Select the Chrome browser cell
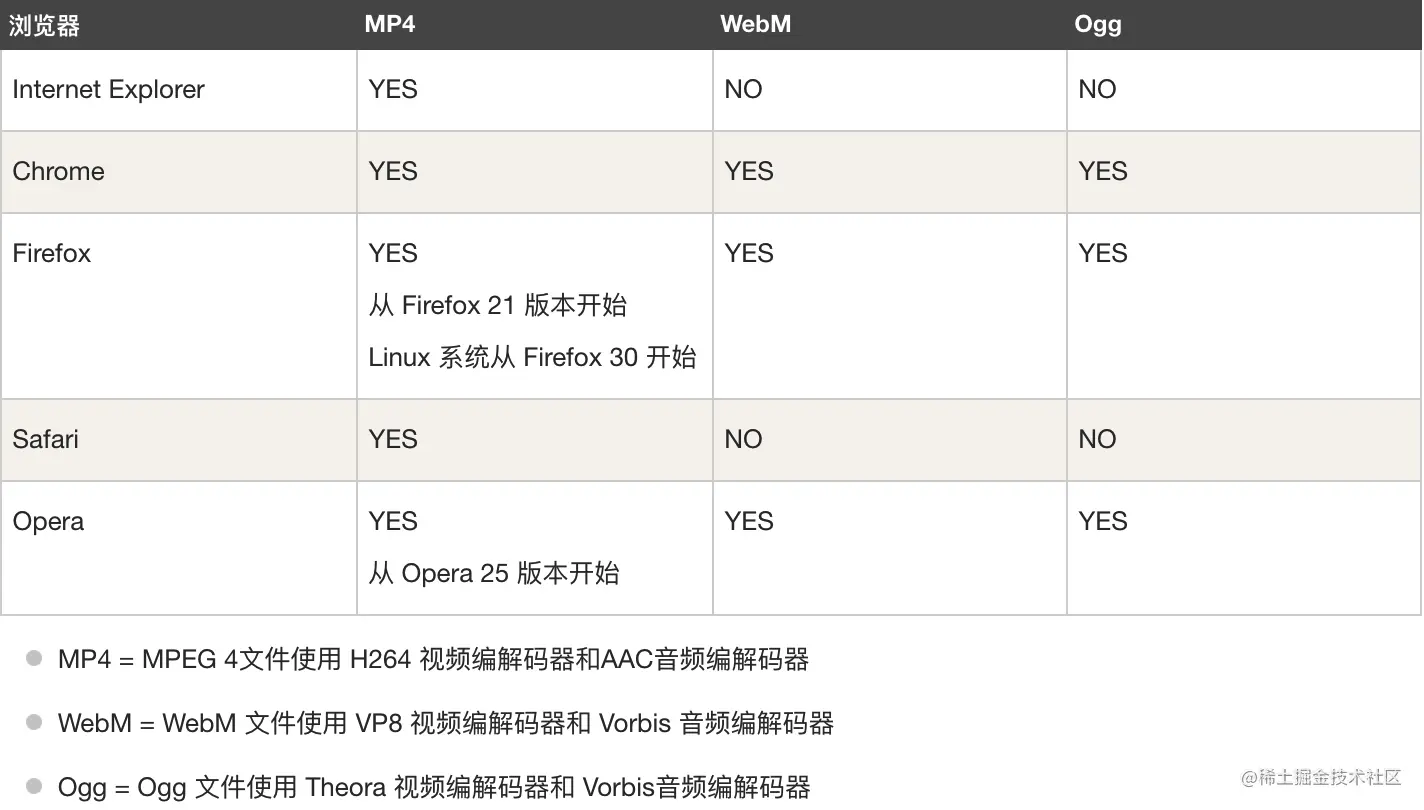This screenshot has width=1424, height=810. click(58, 172)
